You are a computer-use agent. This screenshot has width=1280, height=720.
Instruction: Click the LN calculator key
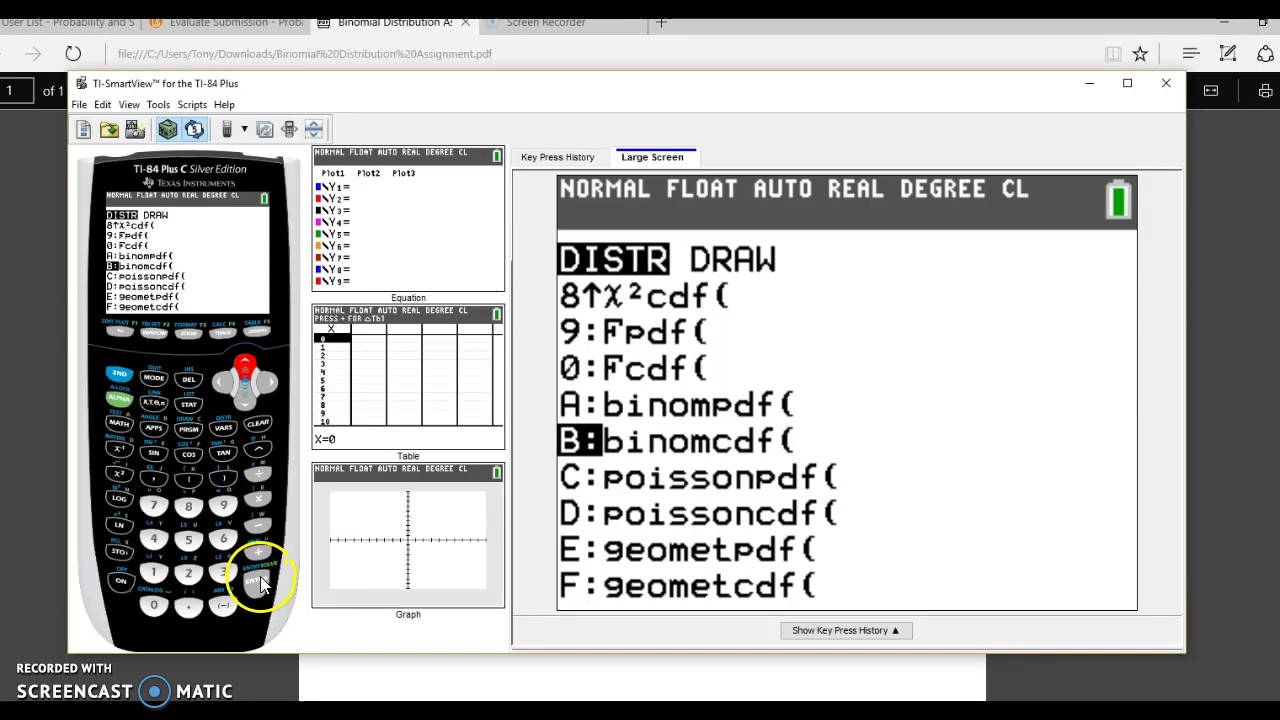pos(119,524)
